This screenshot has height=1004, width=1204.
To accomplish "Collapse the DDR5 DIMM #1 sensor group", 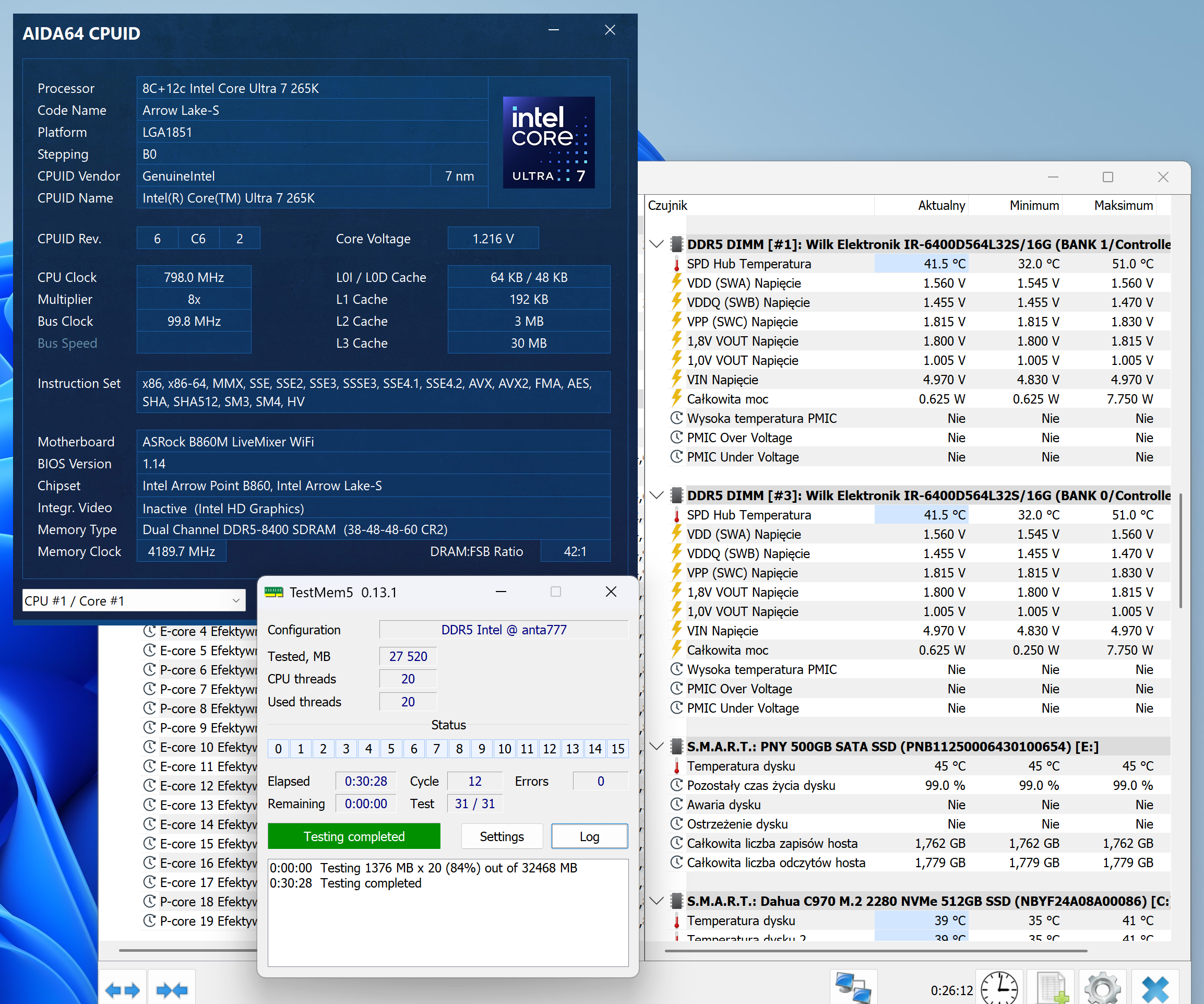I will click(x=657, y=244).
